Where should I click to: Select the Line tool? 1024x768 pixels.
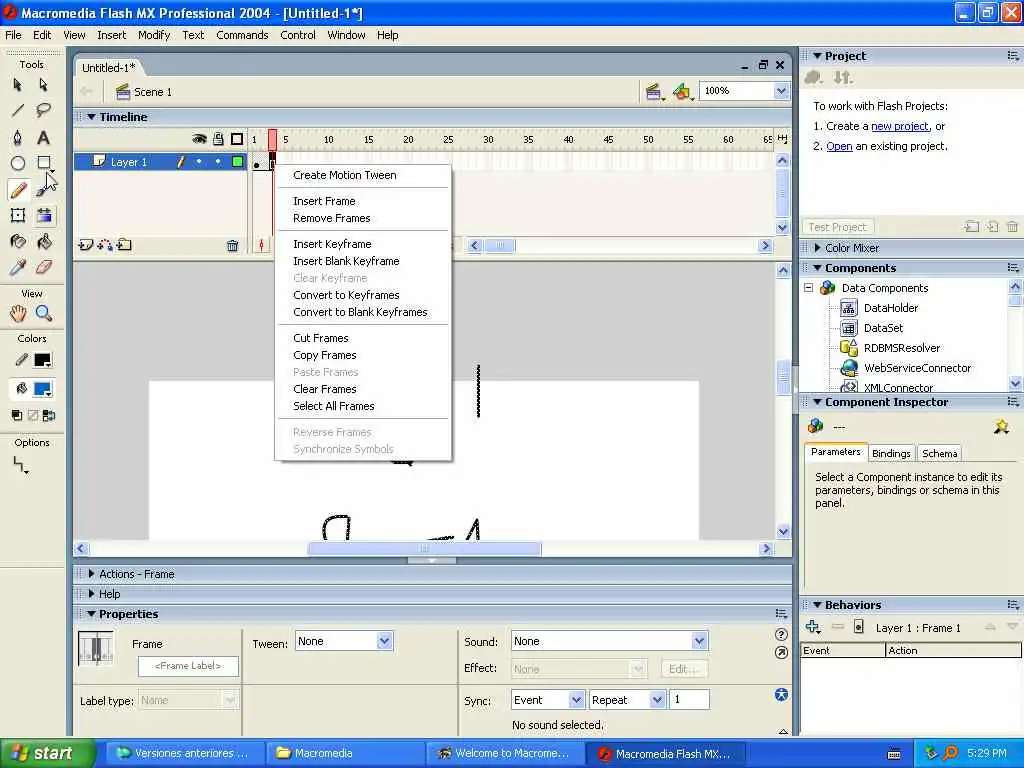18,110
